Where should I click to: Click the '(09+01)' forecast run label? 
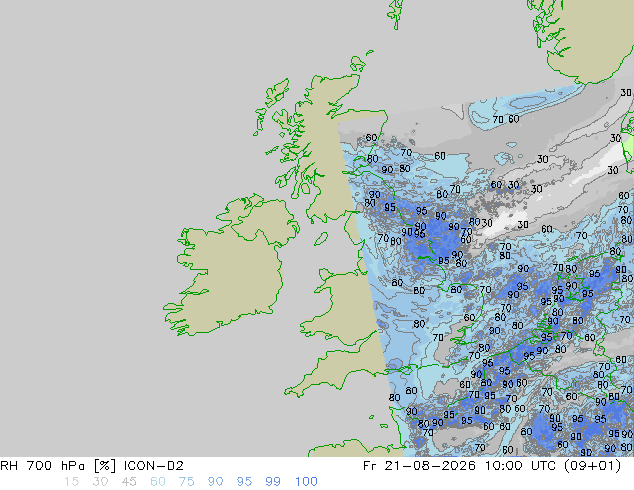tap(592, 466)
